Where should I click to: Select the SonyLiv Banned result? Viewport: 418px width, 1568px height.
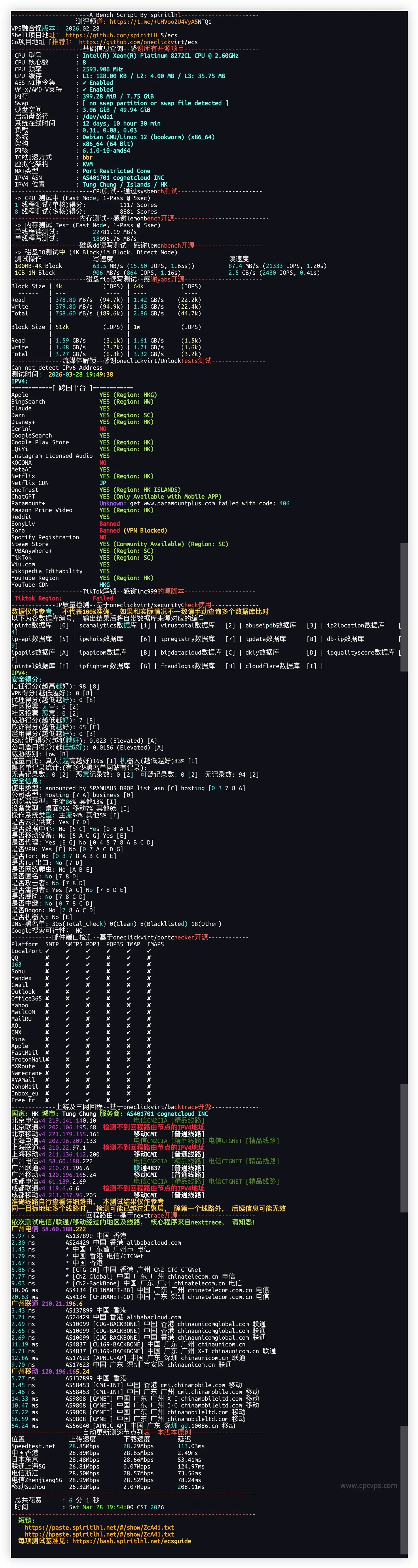click(x=110, y=523)
